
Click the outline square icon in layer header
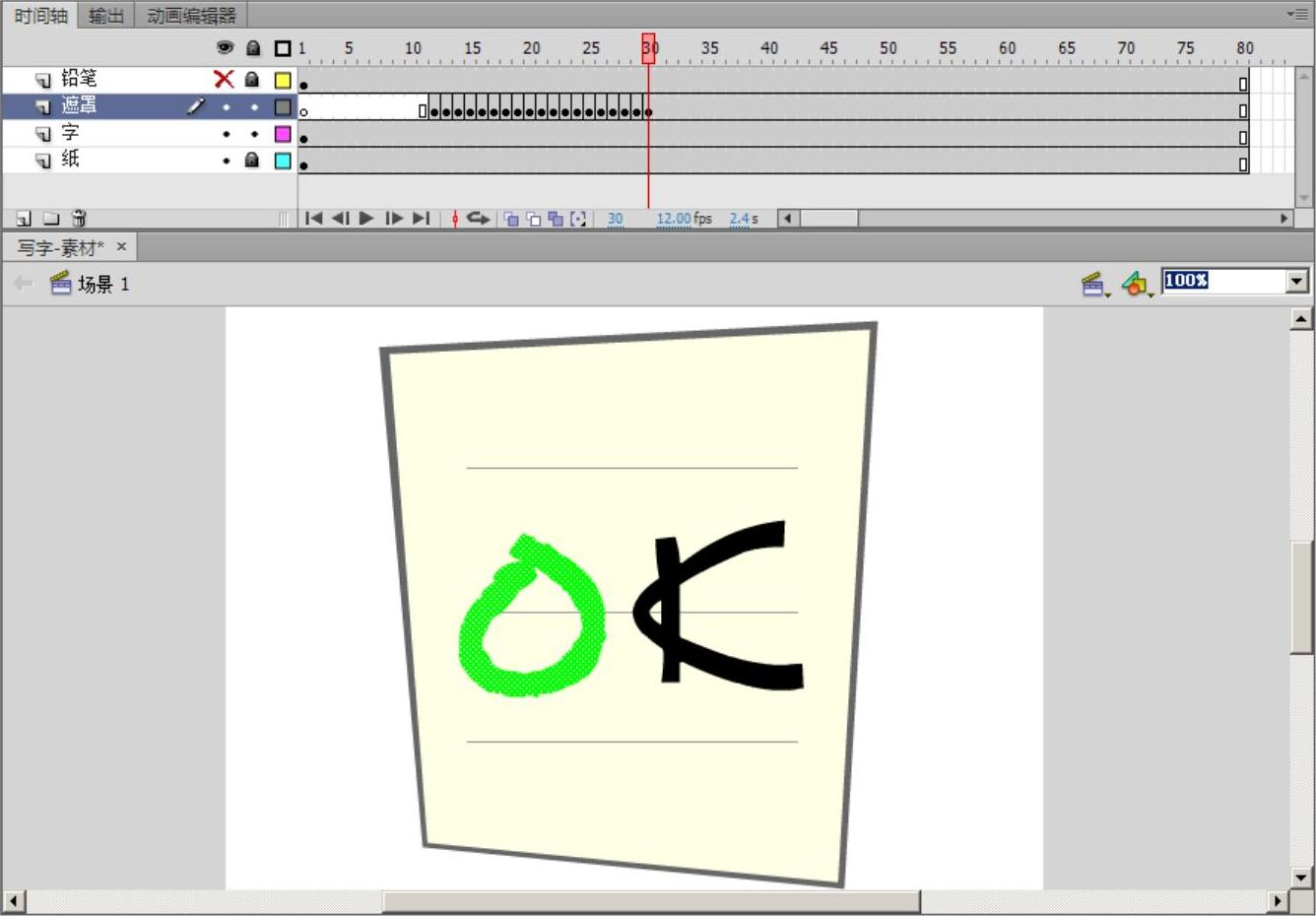(x=283, y=48)
